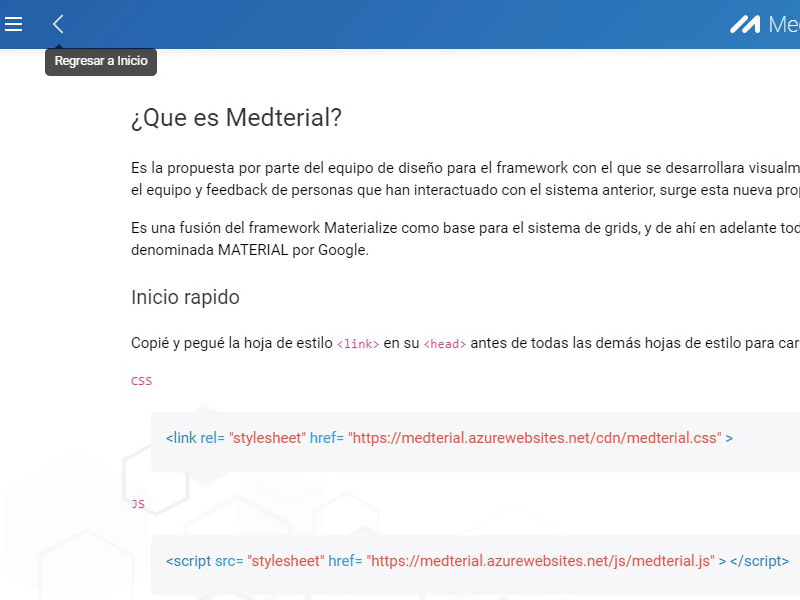Click the JS section label
Screen dimensions: 800x600
point(138,504)
